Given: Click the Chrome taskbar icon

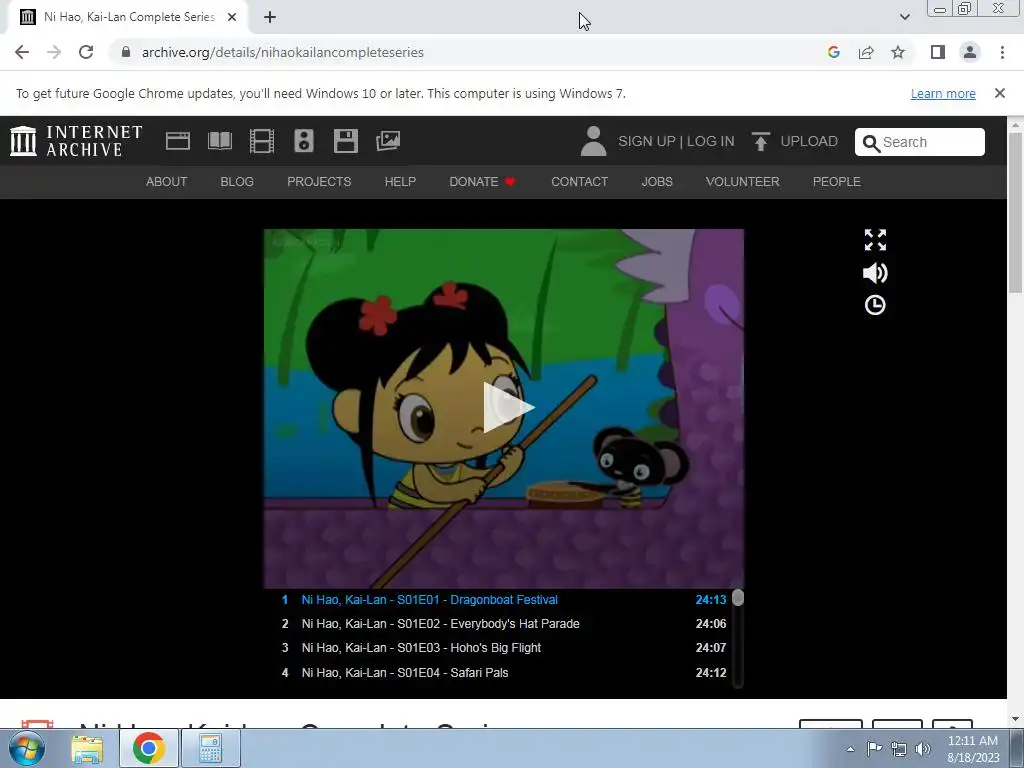Looking at the screenshot, I should 148,748.
